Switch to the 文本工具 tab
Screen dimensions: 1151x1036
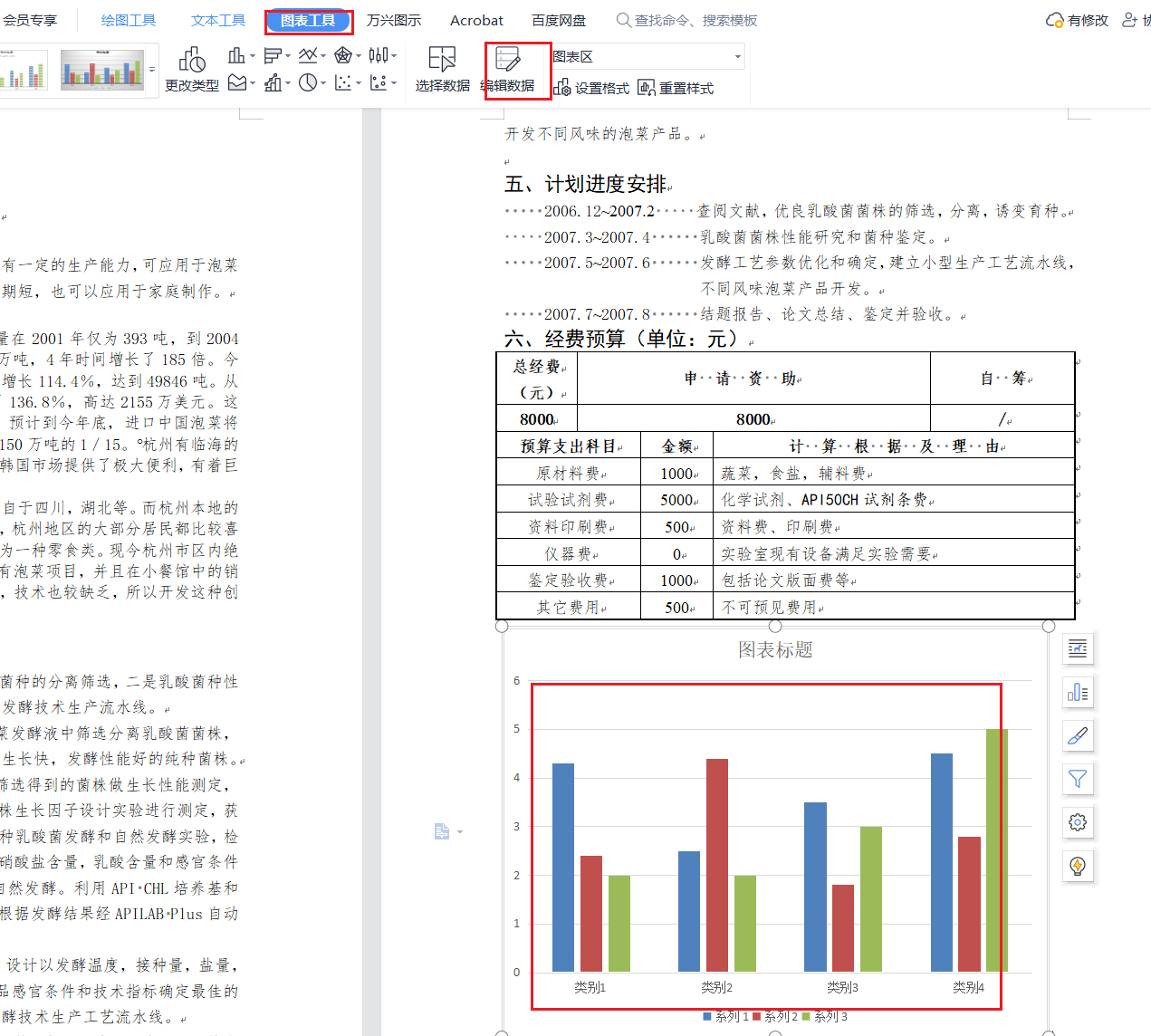pos(218,20)
